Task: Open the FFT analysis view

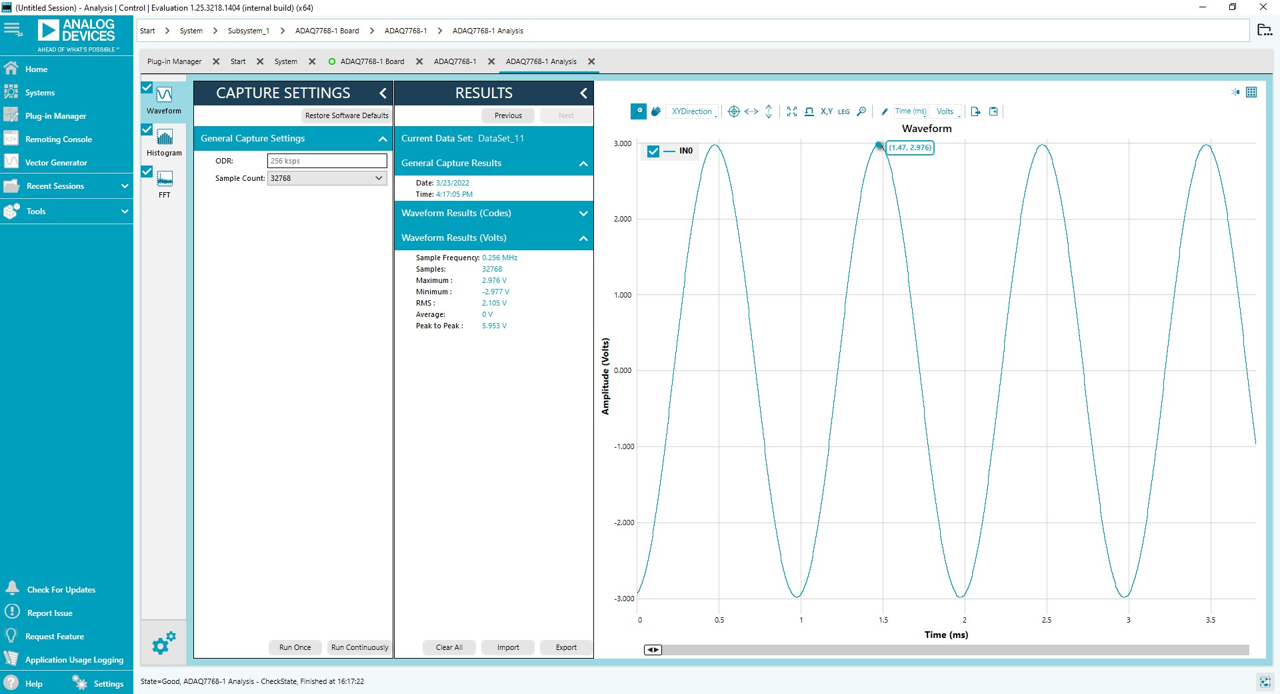Action: click(163, 178)
